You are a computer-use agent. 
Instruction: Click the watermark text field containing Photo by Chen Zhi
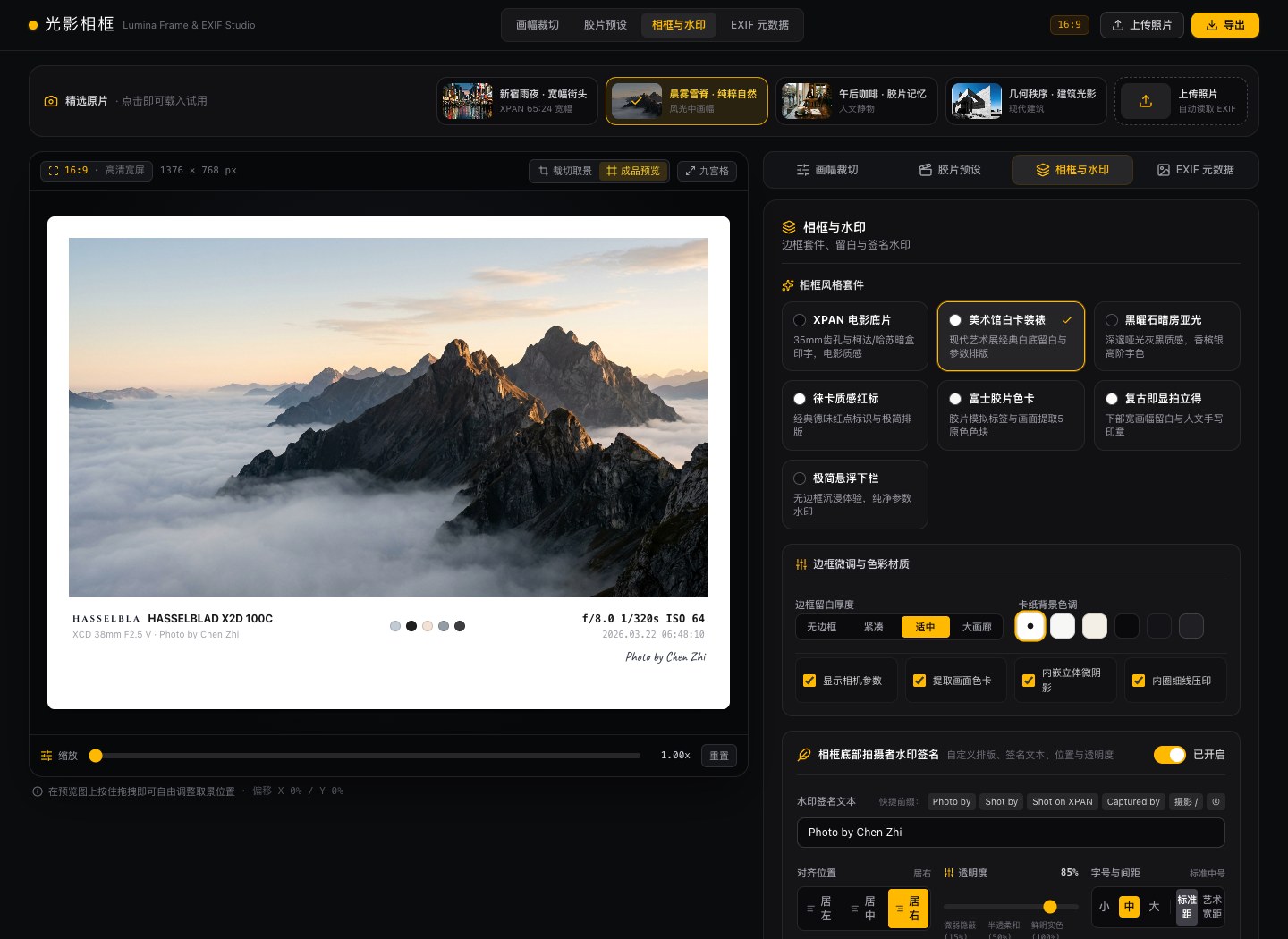[1011, 833]
